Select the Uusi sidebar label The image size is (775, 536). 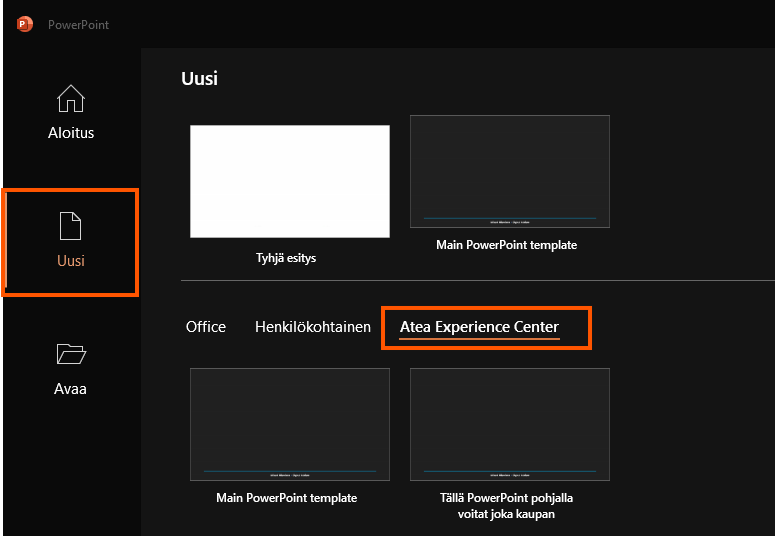click(71, 261)
